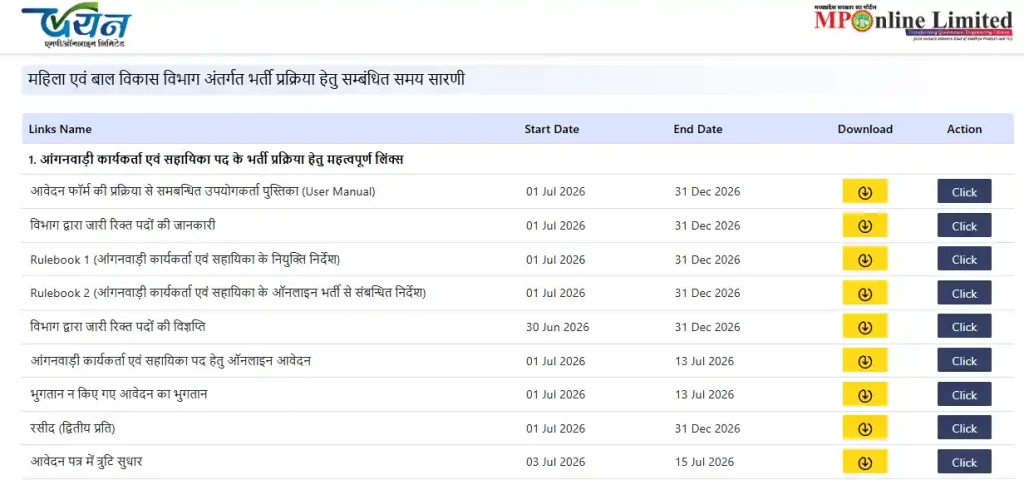Click button for 'रिक्त पदों की विज्ञप्ति' row

click(964, 327)
